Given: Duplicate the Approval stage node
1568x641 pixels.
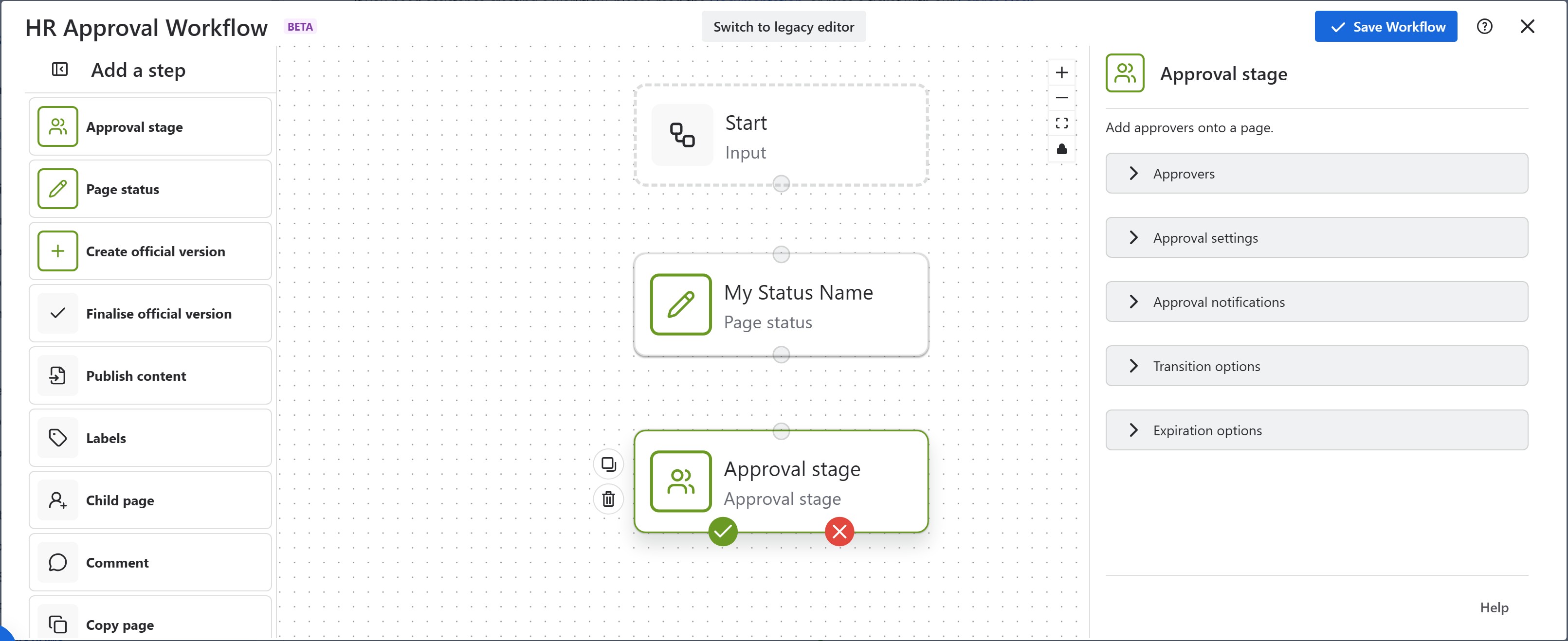Looking at the screenshot, I should click(x=608, y=464).
